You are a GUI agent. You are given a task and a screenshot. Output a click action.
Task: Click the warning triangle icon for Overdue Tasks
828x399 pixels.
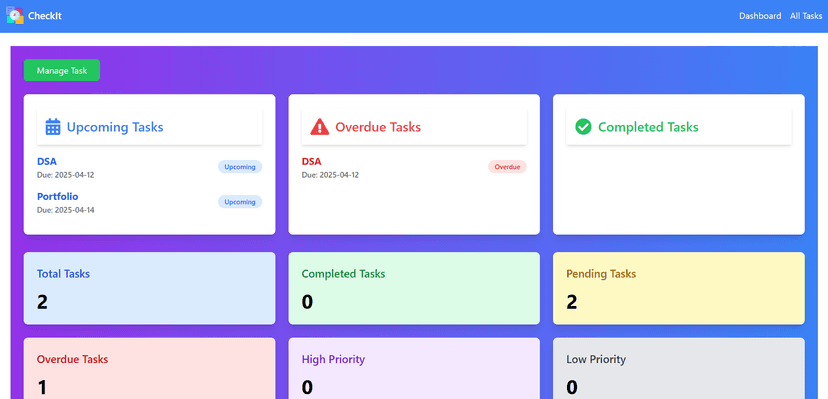(x=319, y=127)
